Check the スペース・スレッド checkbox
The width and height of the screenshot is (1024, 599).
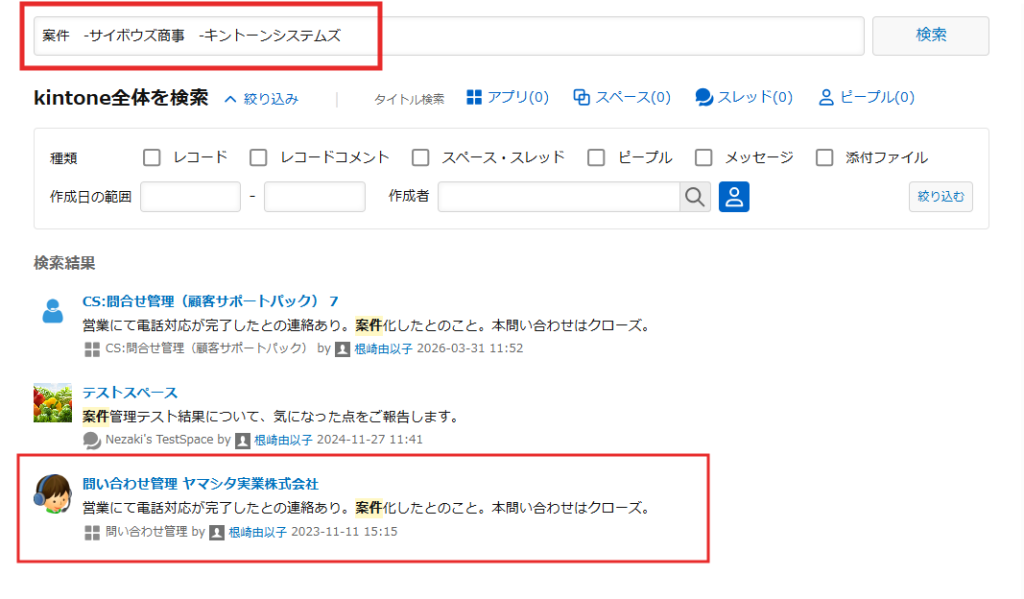[x=421, y=157]
